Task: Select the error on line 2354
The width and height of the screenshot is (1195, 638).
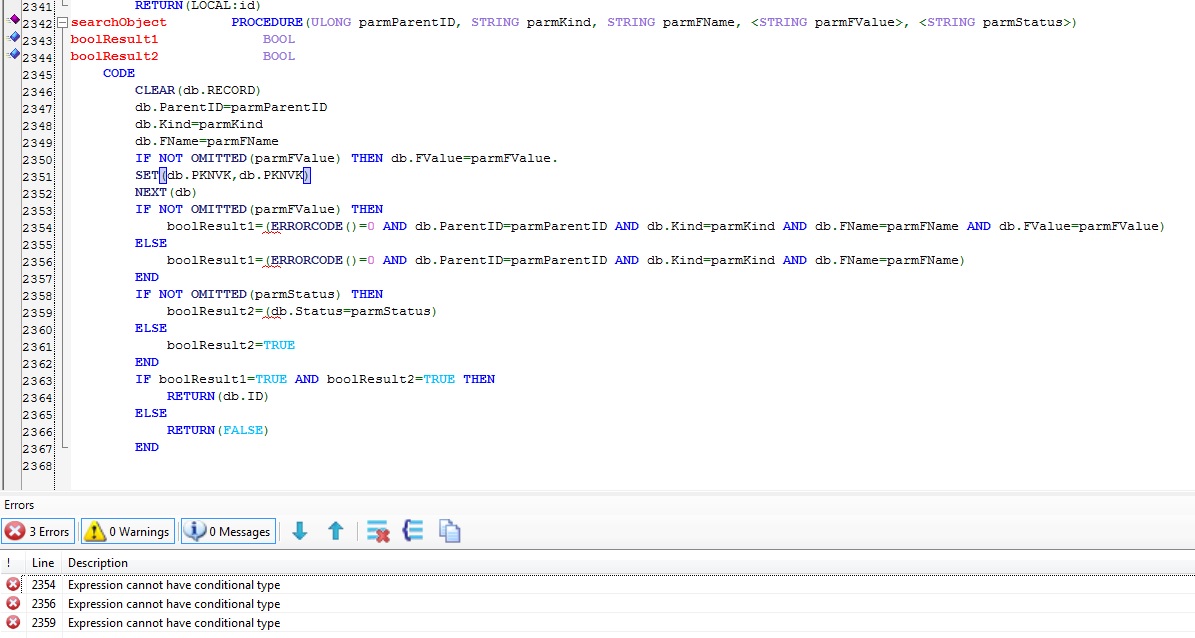Action: pyautogui.click(x=174, y=585)
